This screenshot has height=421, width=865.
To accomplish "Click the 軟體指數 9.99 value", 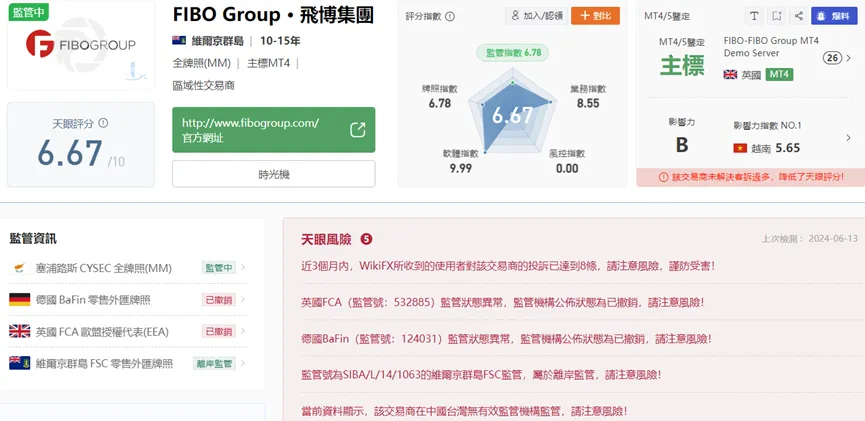I will 461,168.
